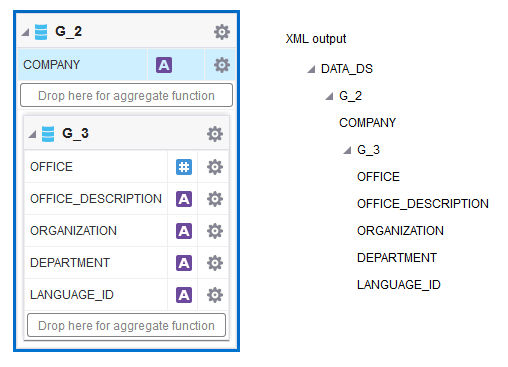
Task: Collapse G_3 node in XML output
Action: [x=347, y=150]
